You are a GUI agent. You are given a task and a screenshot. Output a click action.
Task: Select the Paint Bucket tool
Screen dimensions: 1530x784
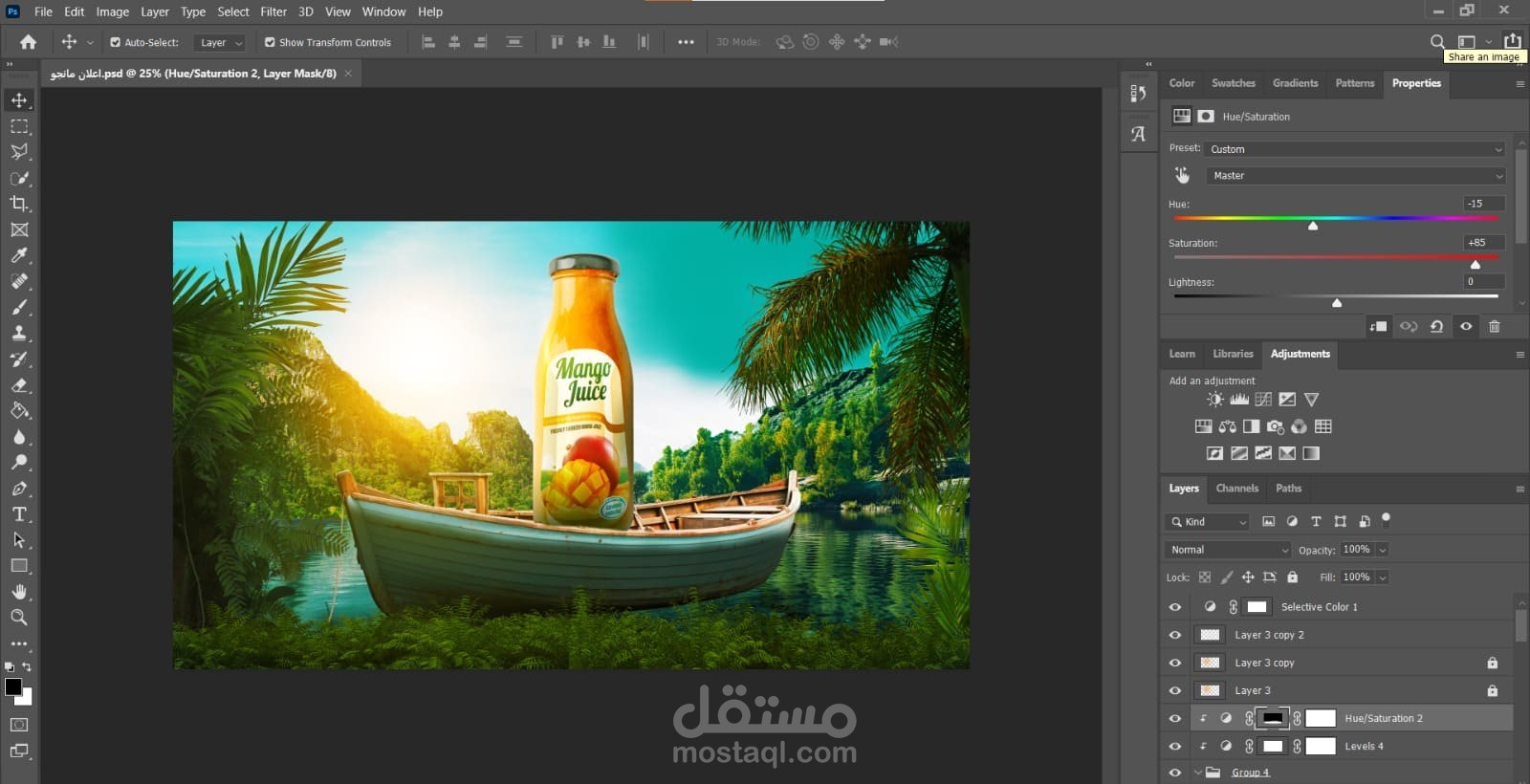point(19,410)
